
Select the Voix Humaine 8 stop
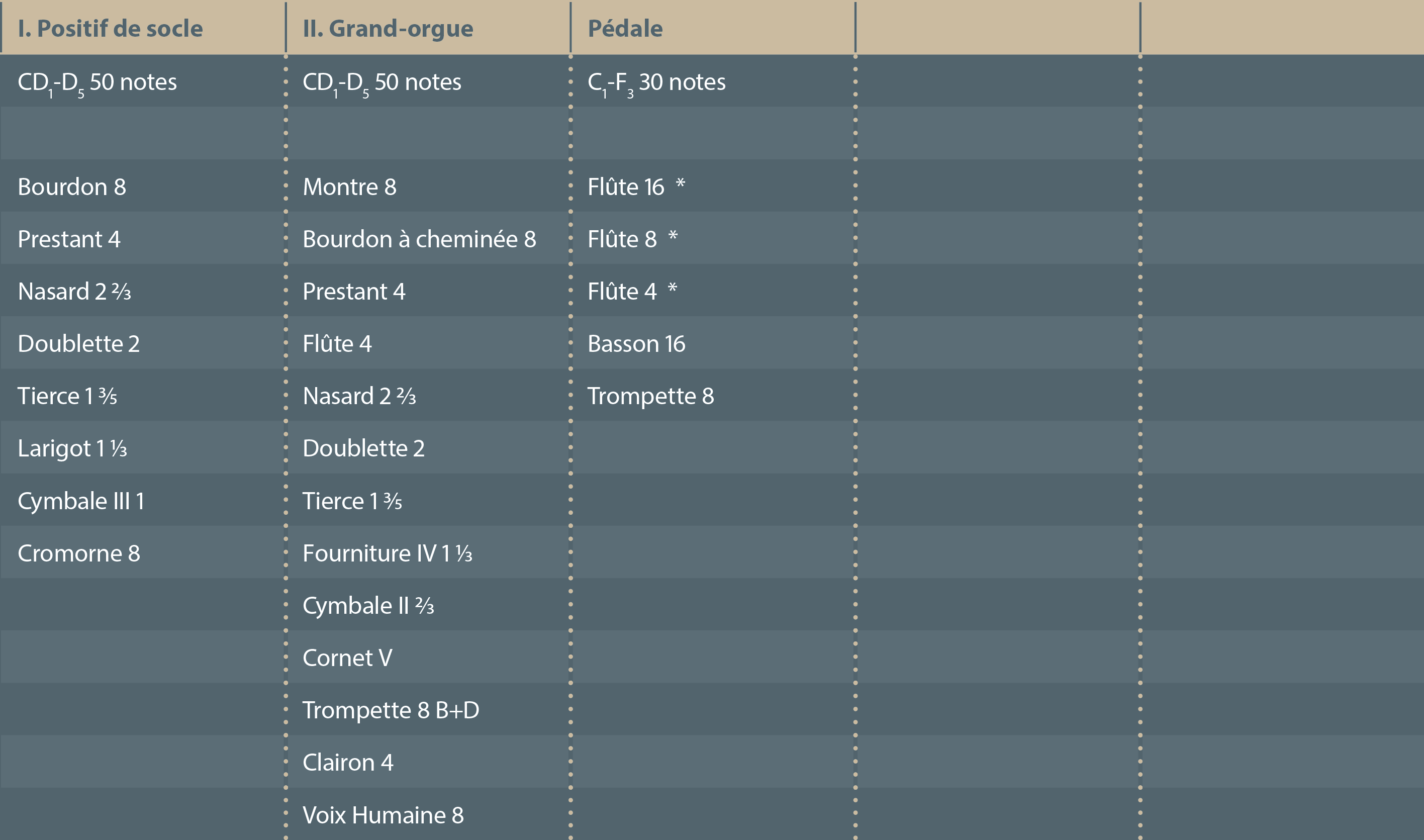point(383,815)
